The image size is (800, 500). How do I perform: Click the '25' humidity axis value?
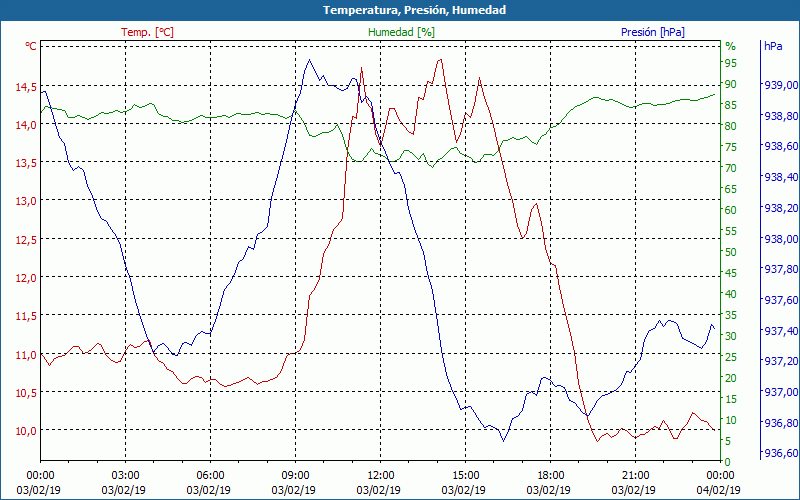click(731, 357)
